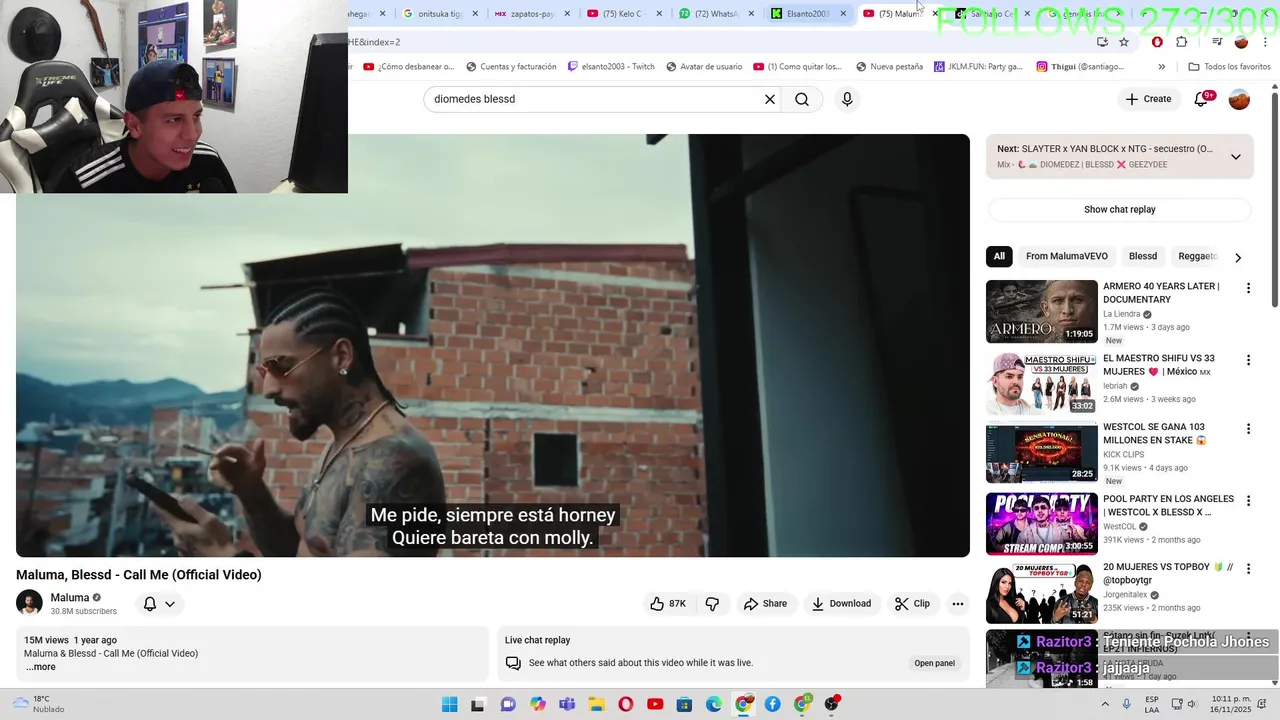The image size is (1280, 720).
Task: Select the All filter chip
Action: (999, 256)
